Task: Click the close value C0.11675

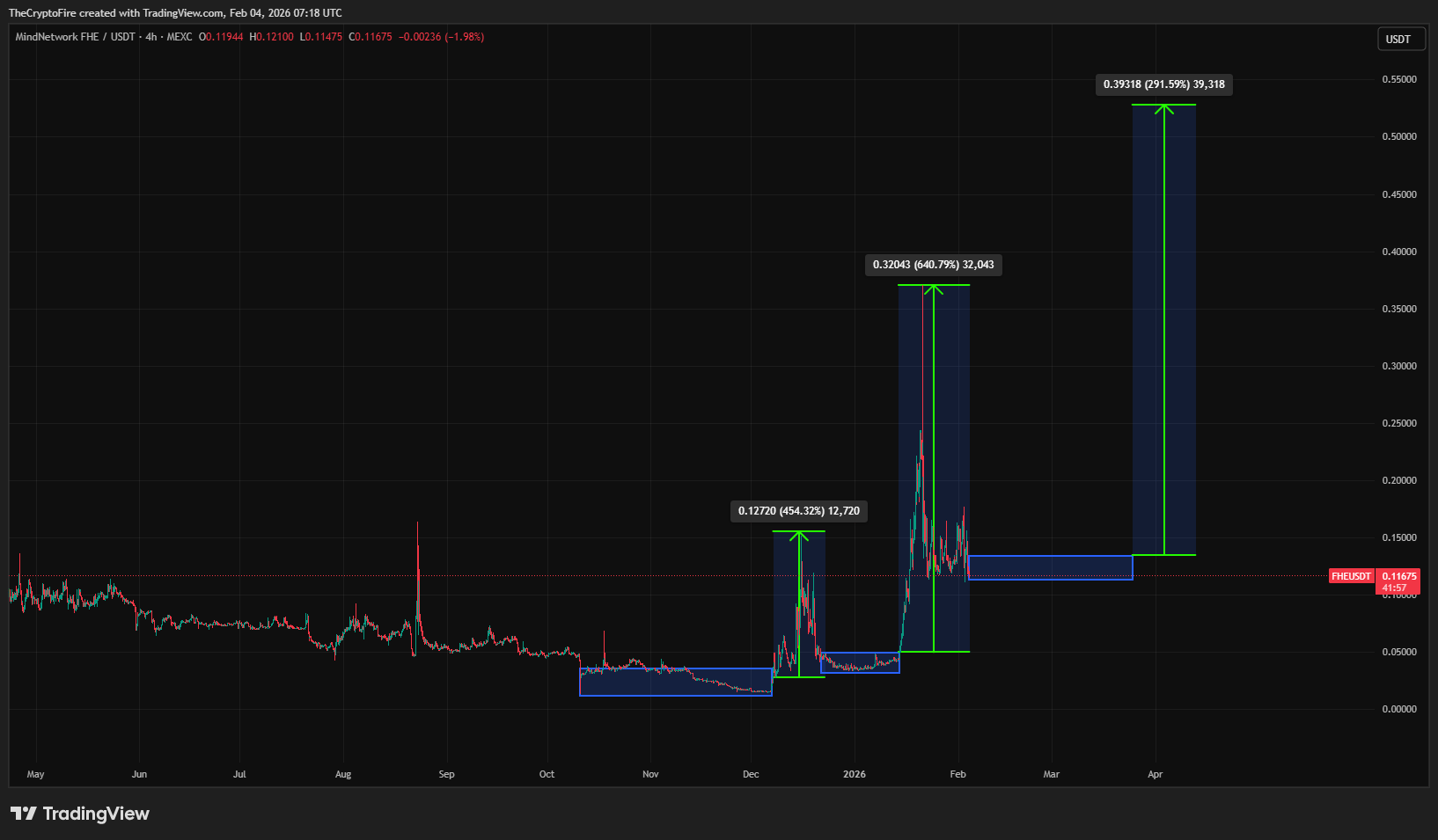Action: 371,37
